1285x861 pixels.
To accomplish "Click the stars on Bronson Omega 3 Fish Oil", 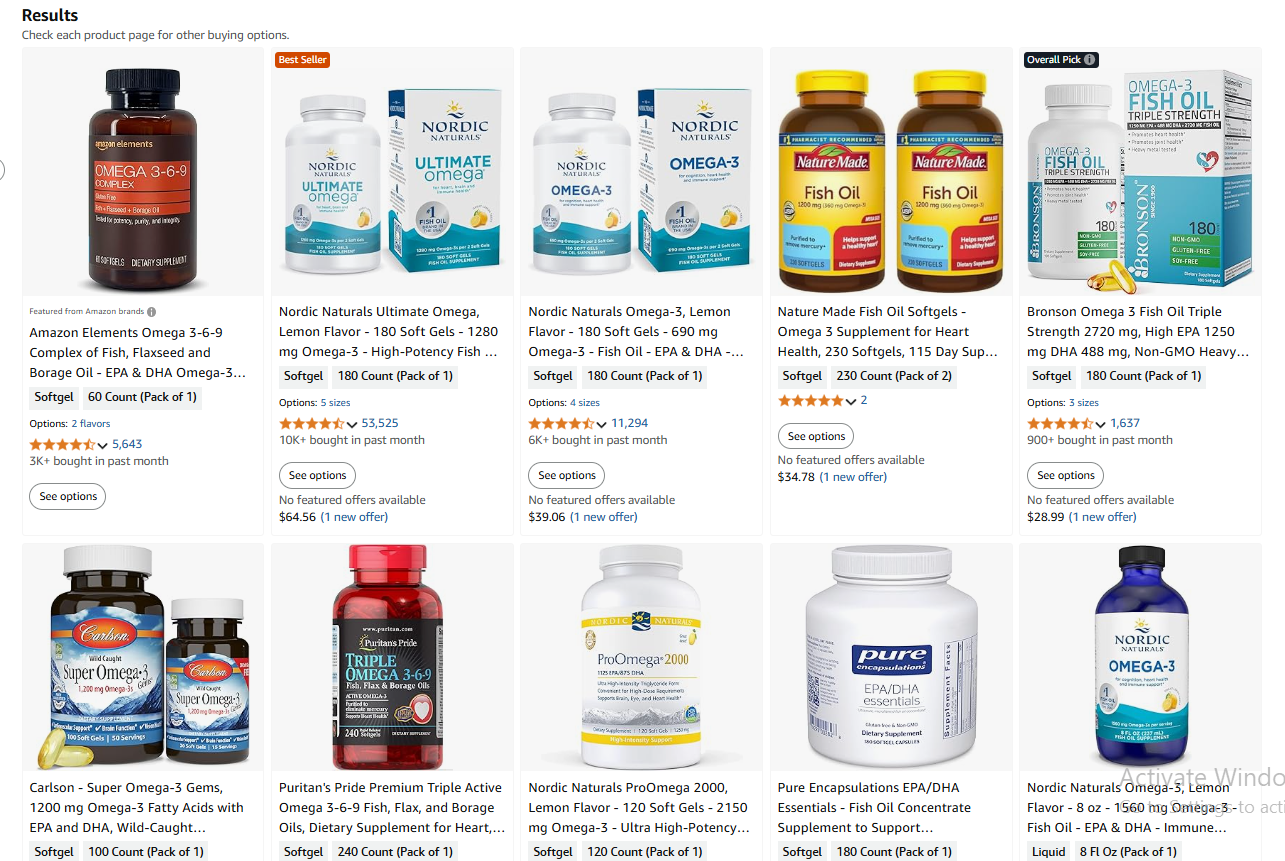I will pyautogui.click(x=1060, y=424).
